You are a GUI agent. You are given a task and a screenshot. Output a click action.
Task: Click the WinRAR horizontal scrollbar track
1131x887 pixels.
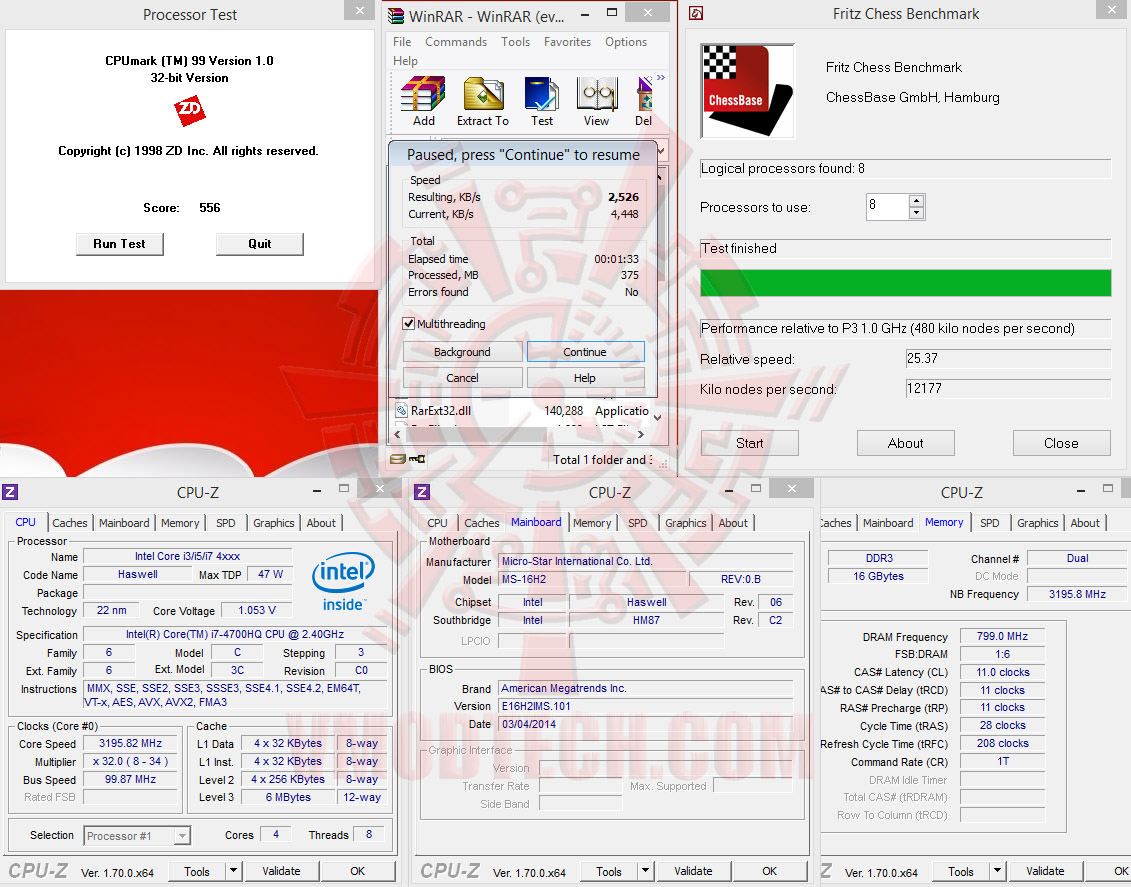519,434
